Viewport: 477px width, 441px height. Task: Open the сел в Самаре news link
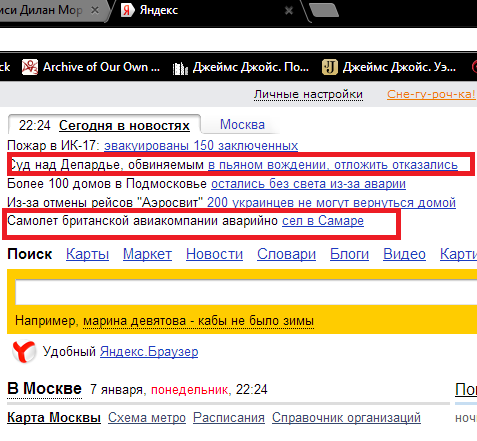(x=323, y=221)
